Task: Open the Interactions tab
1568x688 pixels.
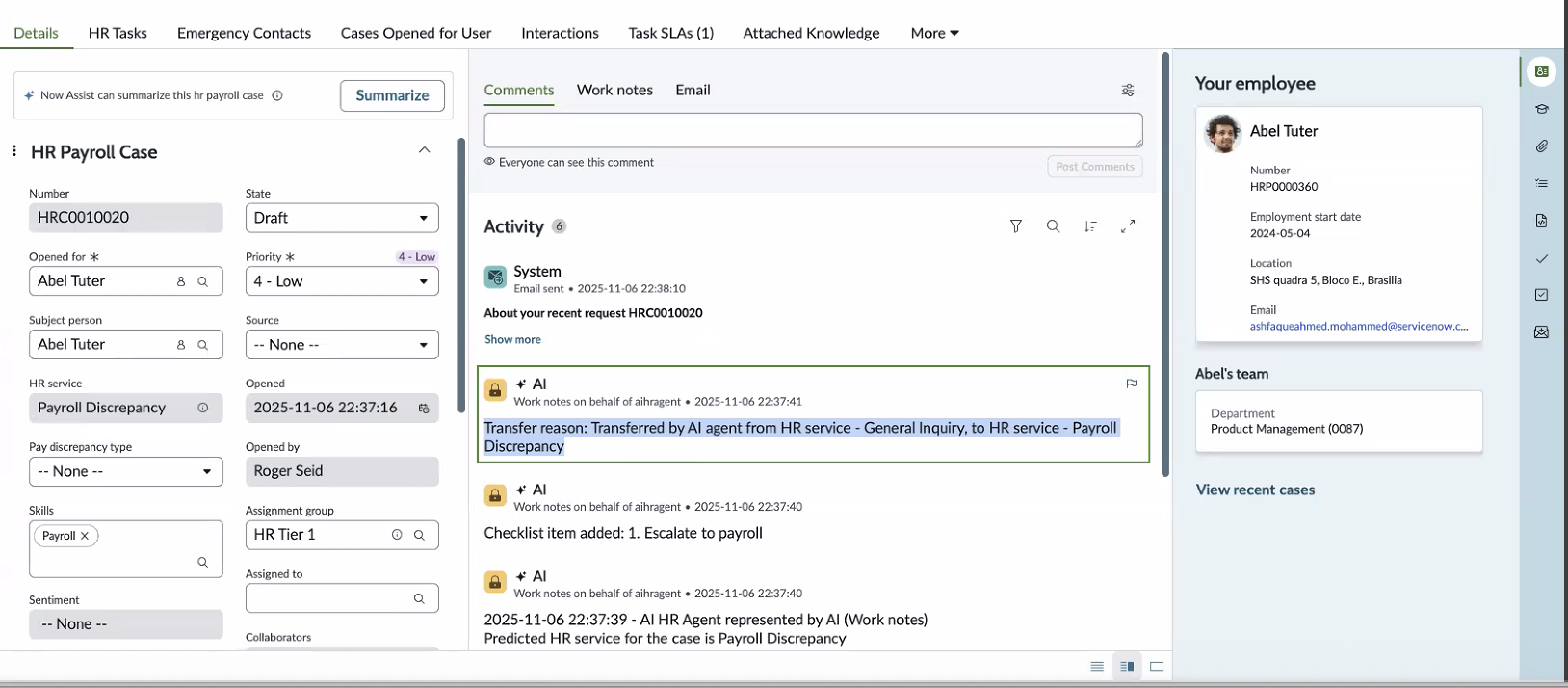Action: (x=560, y=33)
